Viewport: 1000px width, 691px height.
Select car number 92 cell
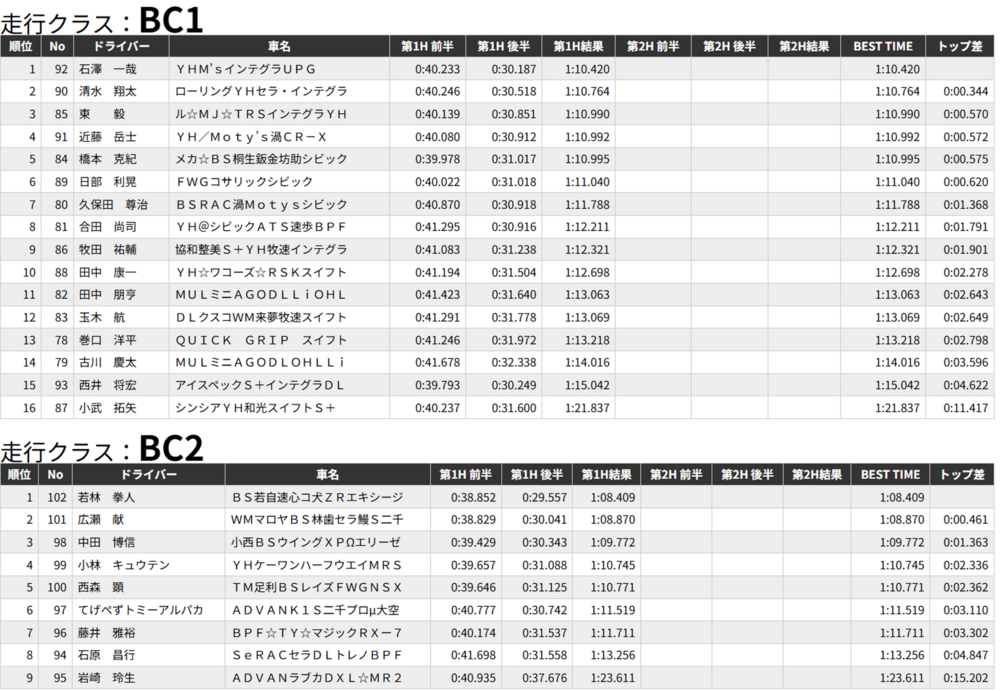pos(60,69)
